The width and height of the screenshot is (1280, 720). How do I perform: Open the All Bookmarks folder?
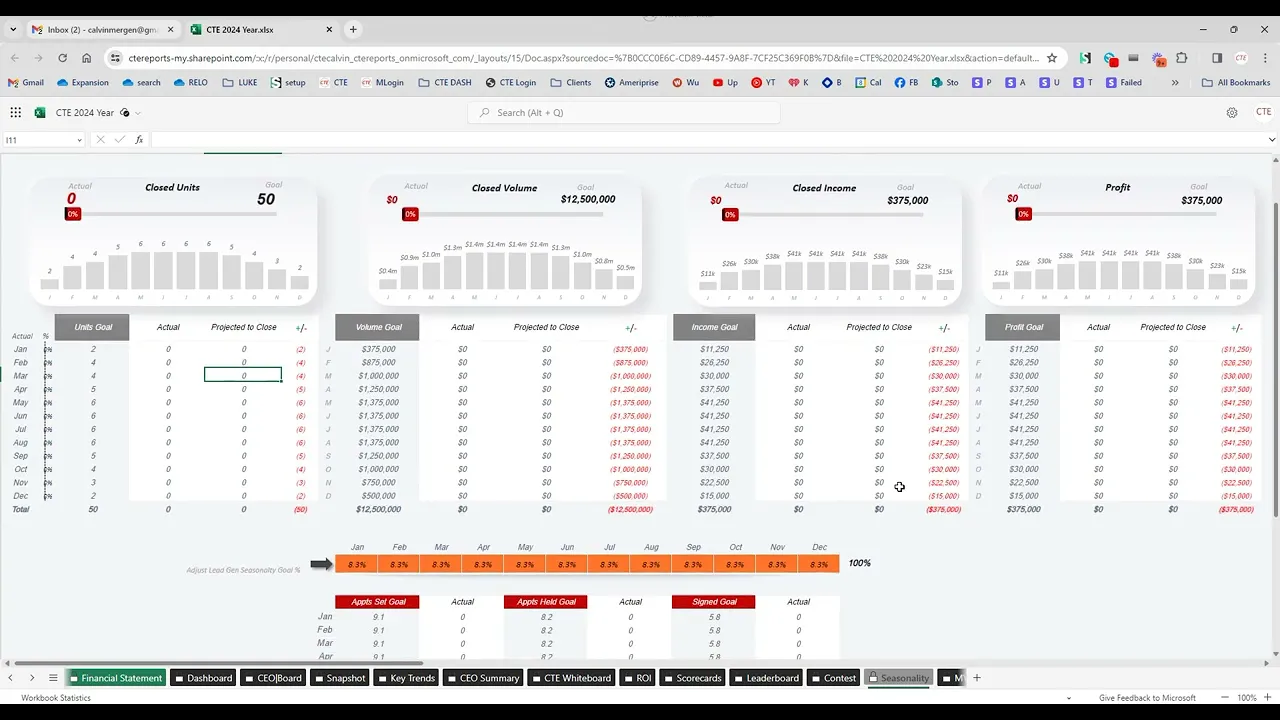point(1236,83)
